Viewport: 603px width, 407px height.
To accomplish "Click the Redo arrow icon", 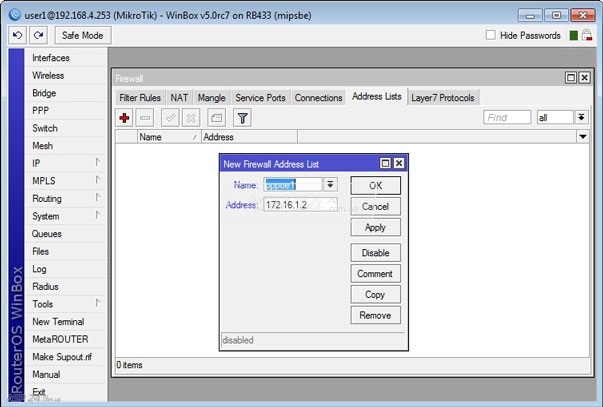I will [x=39, y=35].
